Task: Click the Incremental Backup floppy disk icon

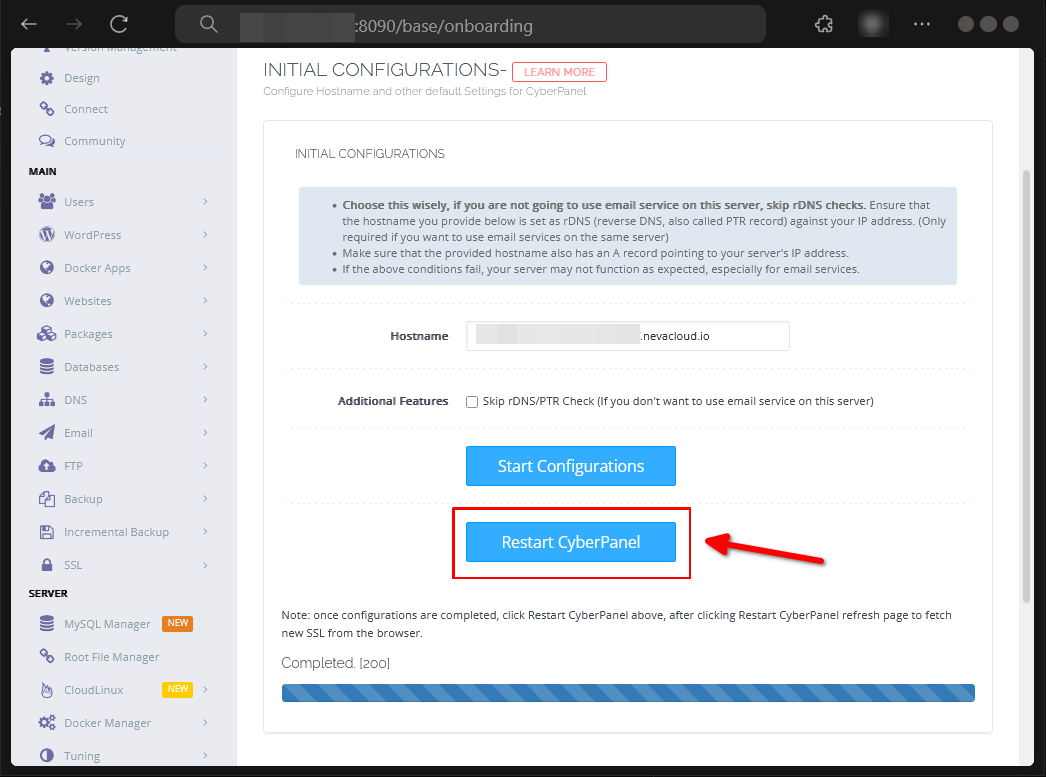Action: point(47,532)
